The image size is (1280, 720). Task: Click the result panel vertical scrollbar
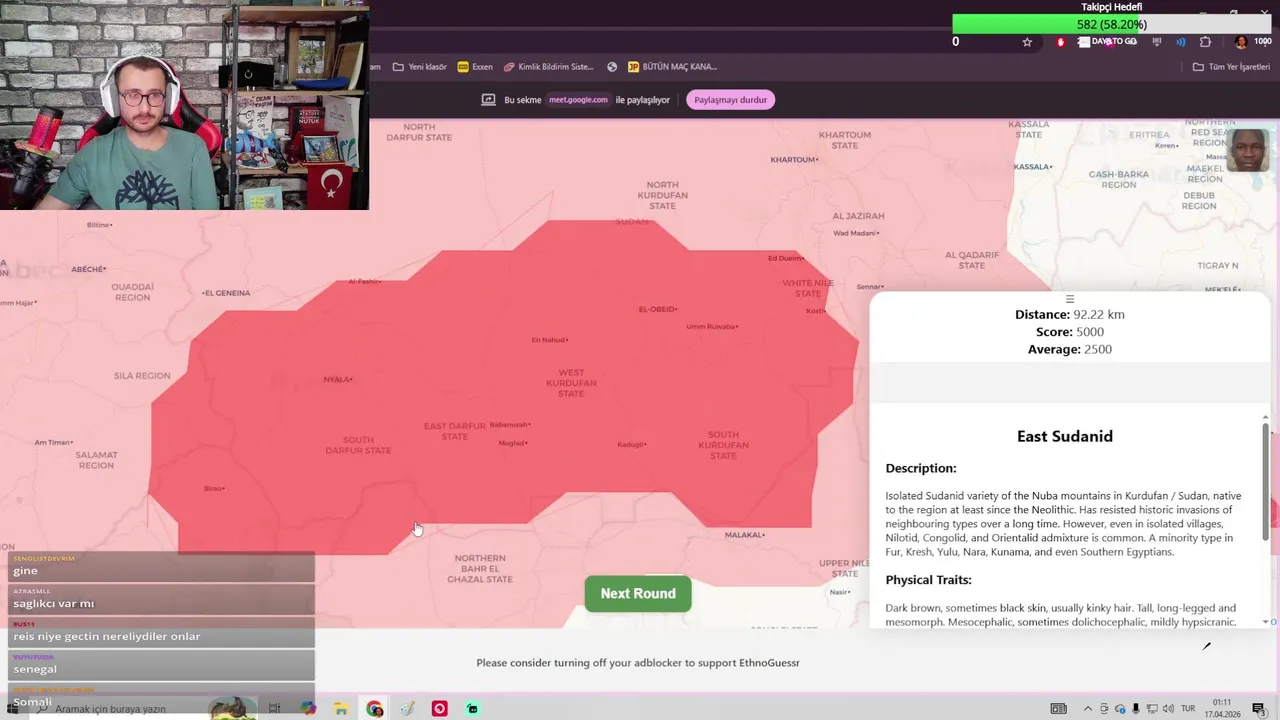1266,484
